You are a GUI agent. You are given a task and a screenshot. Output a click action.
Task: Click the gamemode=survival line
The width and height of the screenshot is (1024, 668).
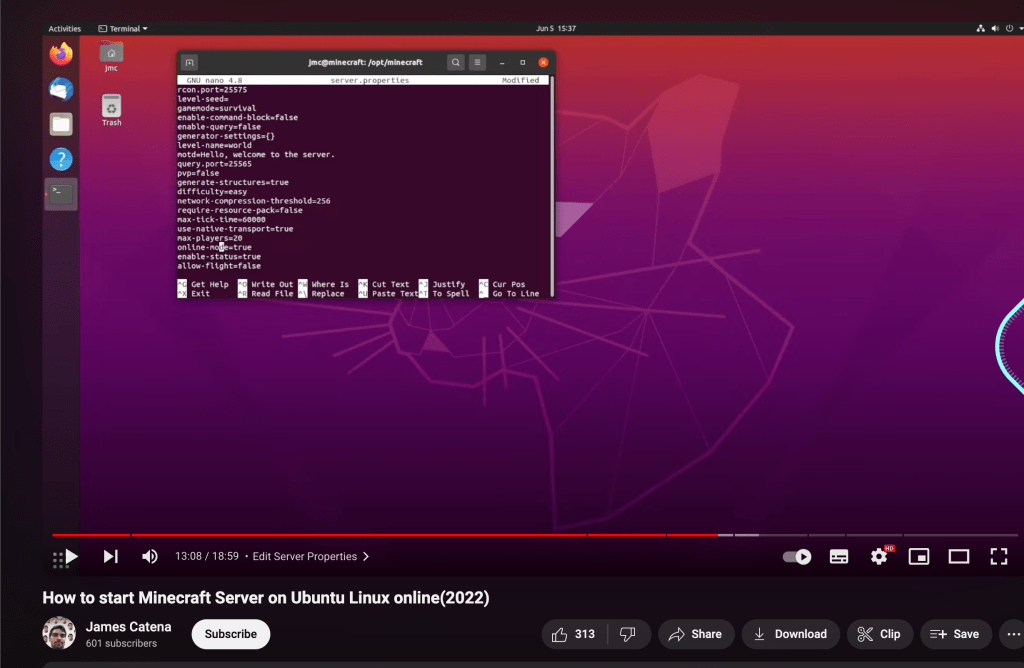point(217,108)
